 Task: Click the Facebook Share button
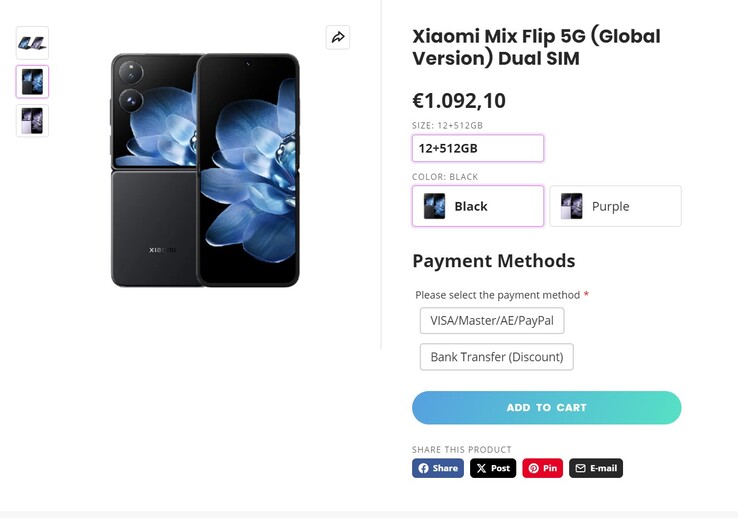[x=438, y=468]
